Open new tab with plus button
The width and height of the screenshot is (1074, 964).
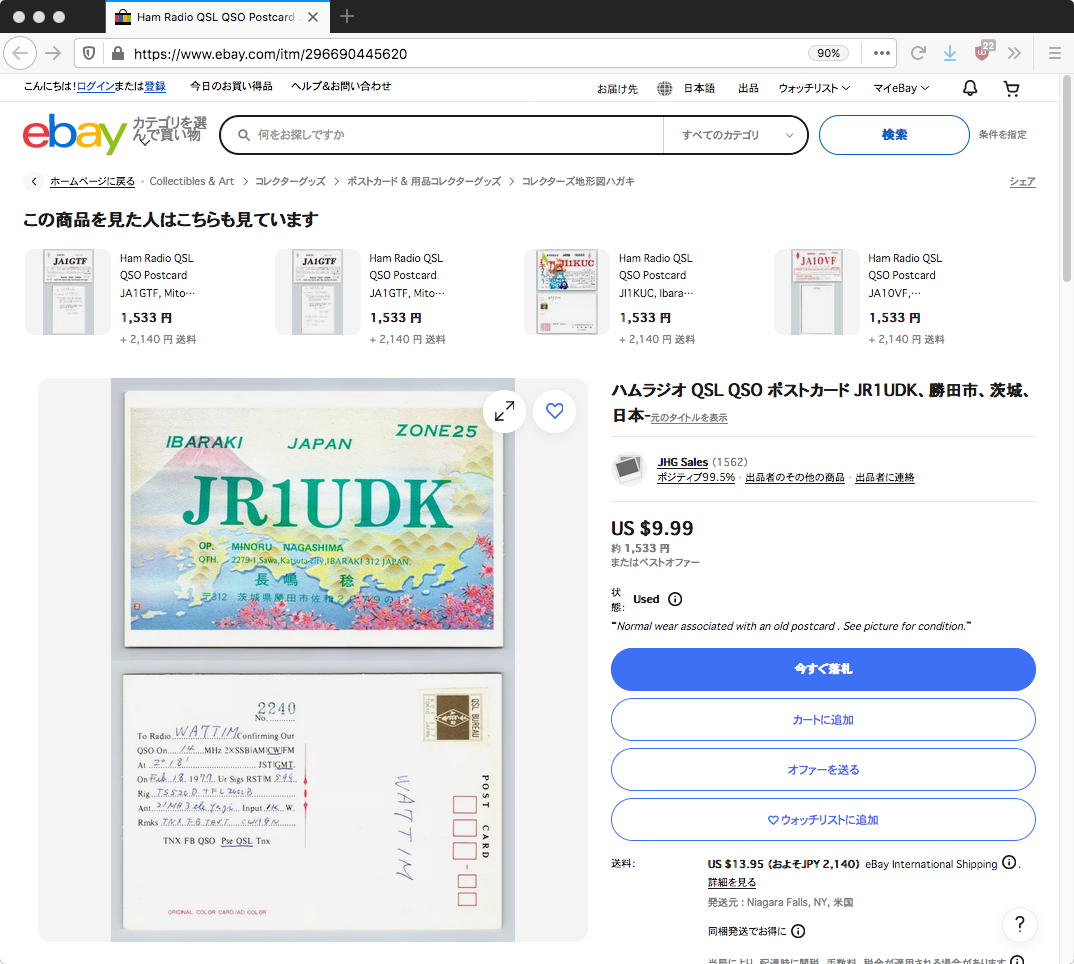point(347,16)
